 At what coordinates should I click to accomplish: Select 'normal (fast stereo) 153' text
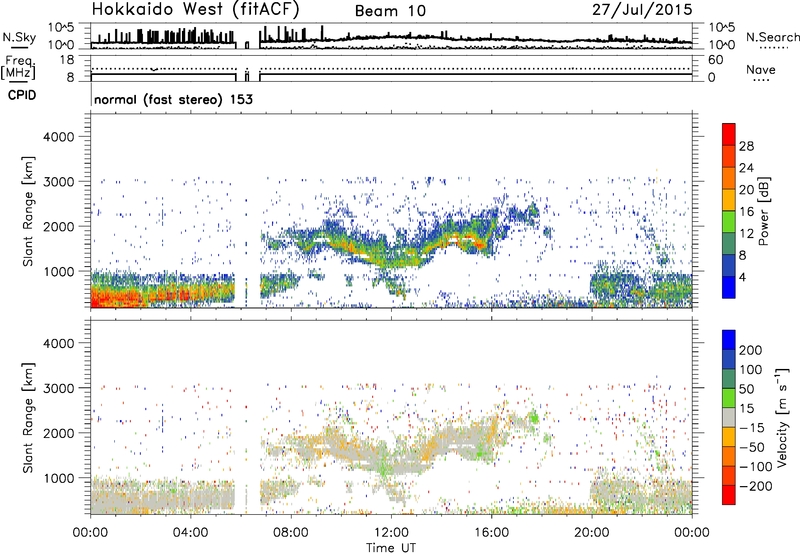[173, 99]
